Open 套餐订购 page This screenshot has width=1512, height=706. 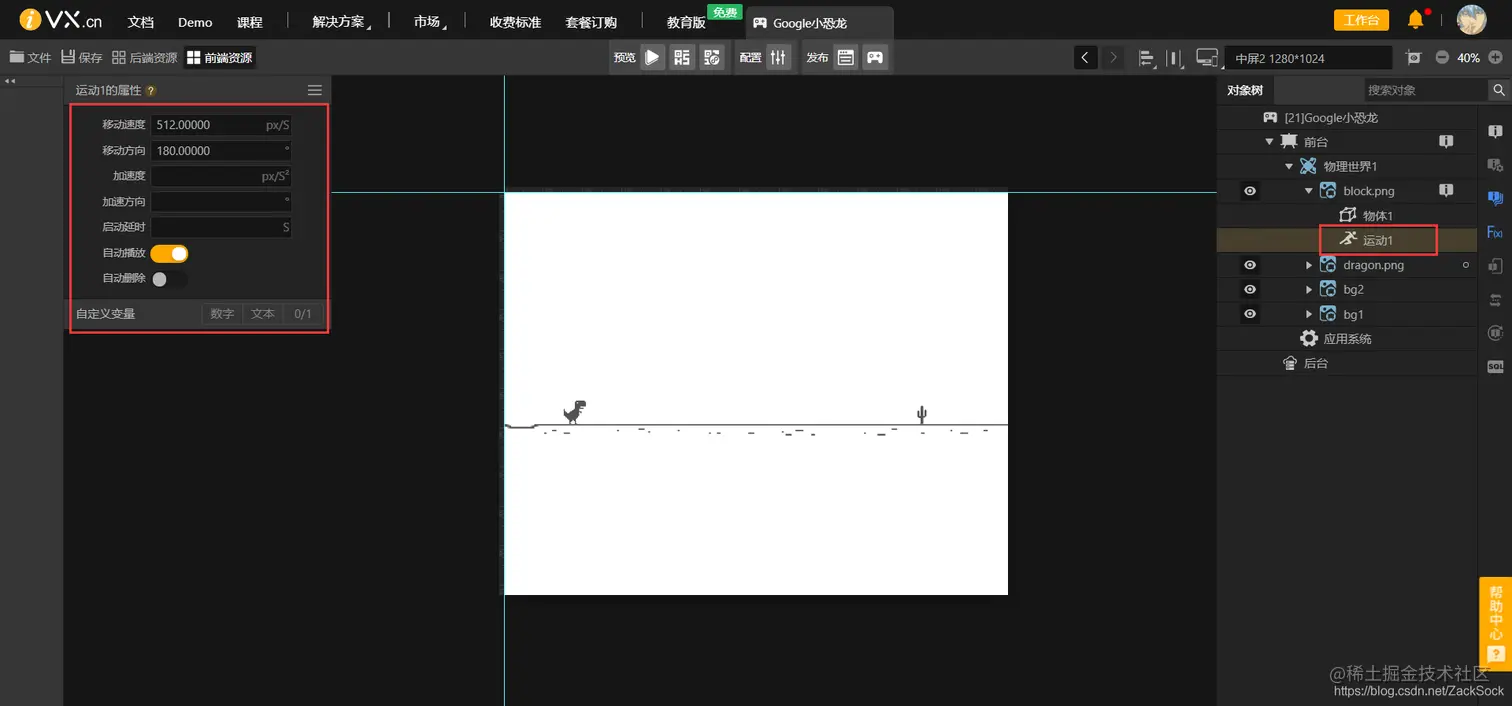pos(591,22)
